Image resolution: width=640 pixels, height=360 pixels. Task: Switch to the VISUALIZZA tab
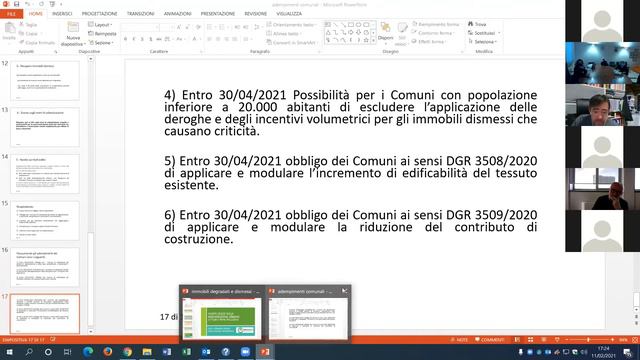(x=289, y=14)
